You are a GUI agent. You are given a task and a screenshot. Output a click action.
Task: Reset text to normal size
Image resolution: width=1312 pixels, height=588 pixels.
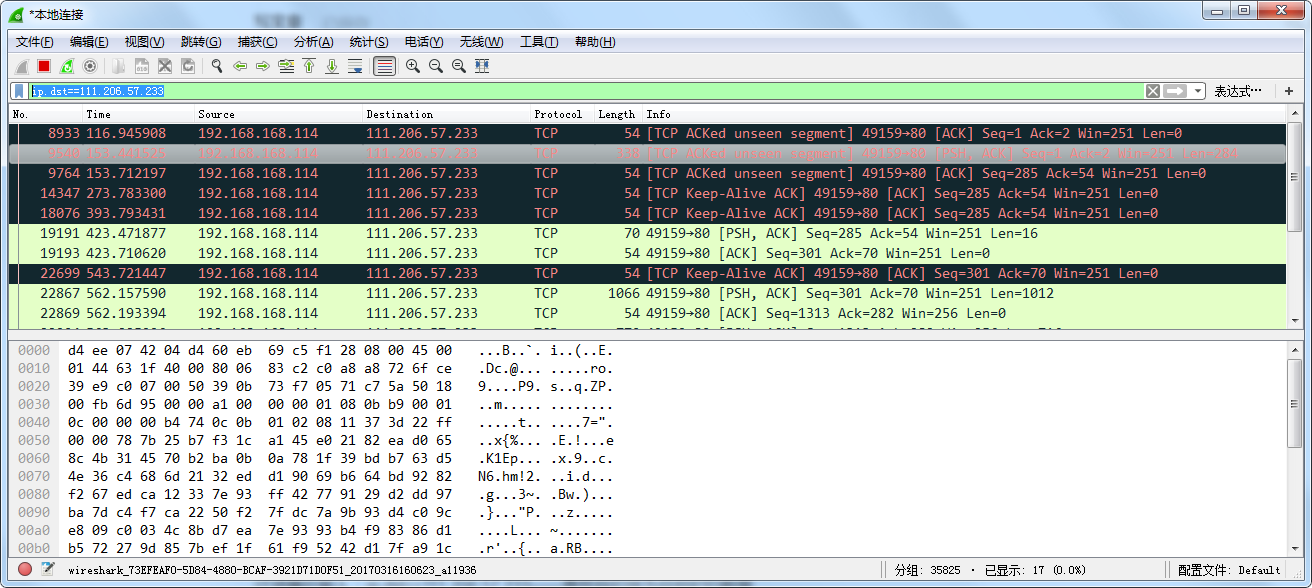click(x=459, y=66)
